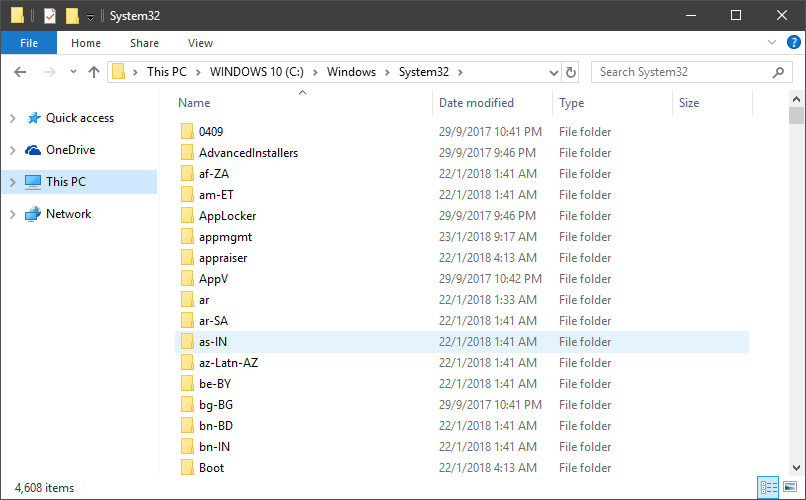The image size is (806, 500).
Task: Click the New folder quick access icon
Action: [x=72, y=16]
